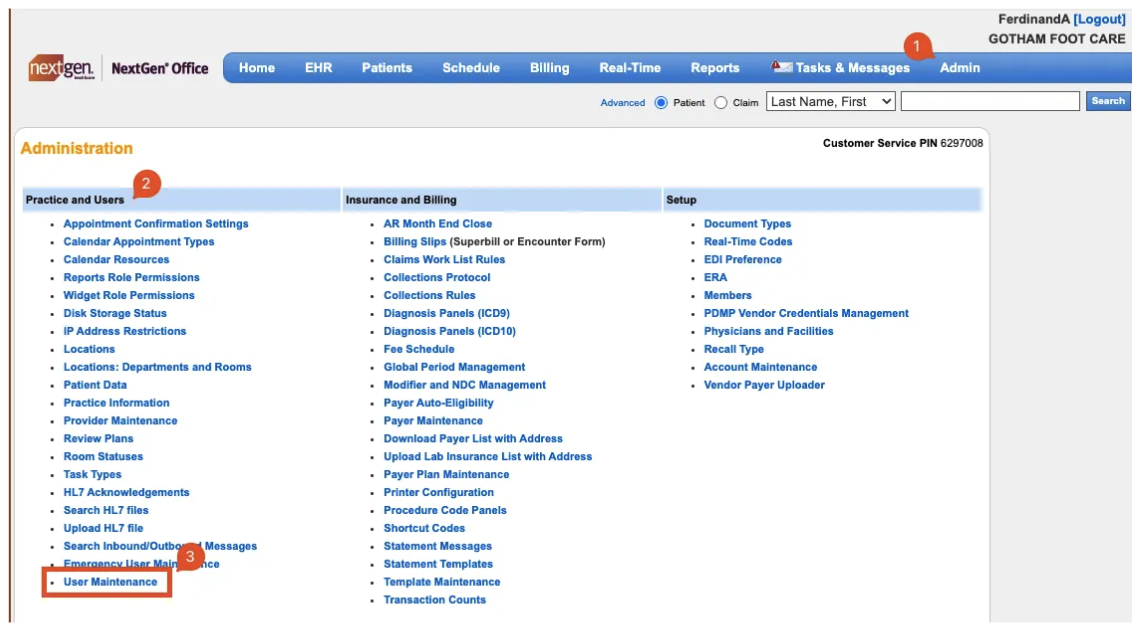Open the Advanced search link
Screen dimensions: 1133x626
point(622,103)
